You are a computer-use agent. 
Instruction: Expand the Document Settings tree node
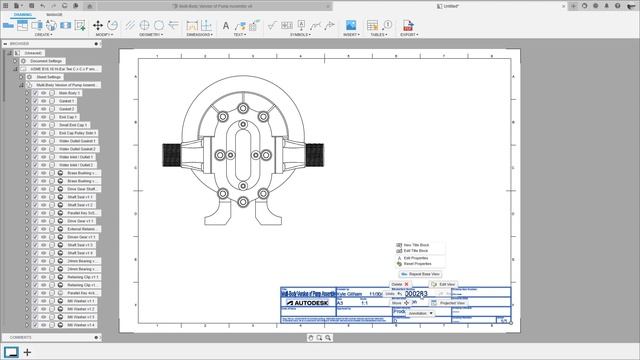15,61
